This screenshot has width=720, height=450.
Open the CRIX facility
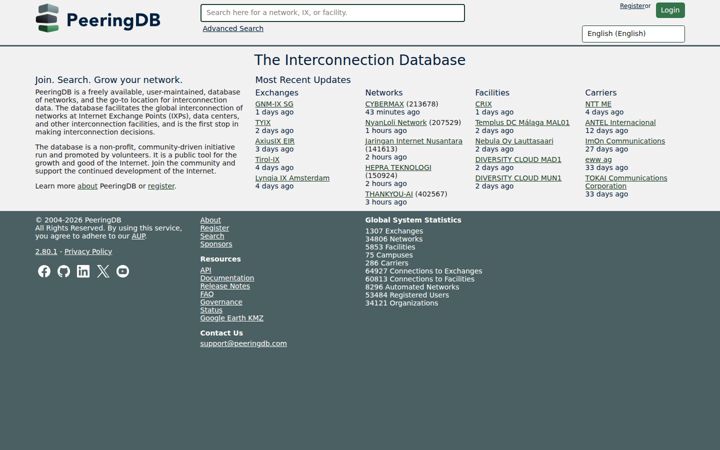pos(484,104)
